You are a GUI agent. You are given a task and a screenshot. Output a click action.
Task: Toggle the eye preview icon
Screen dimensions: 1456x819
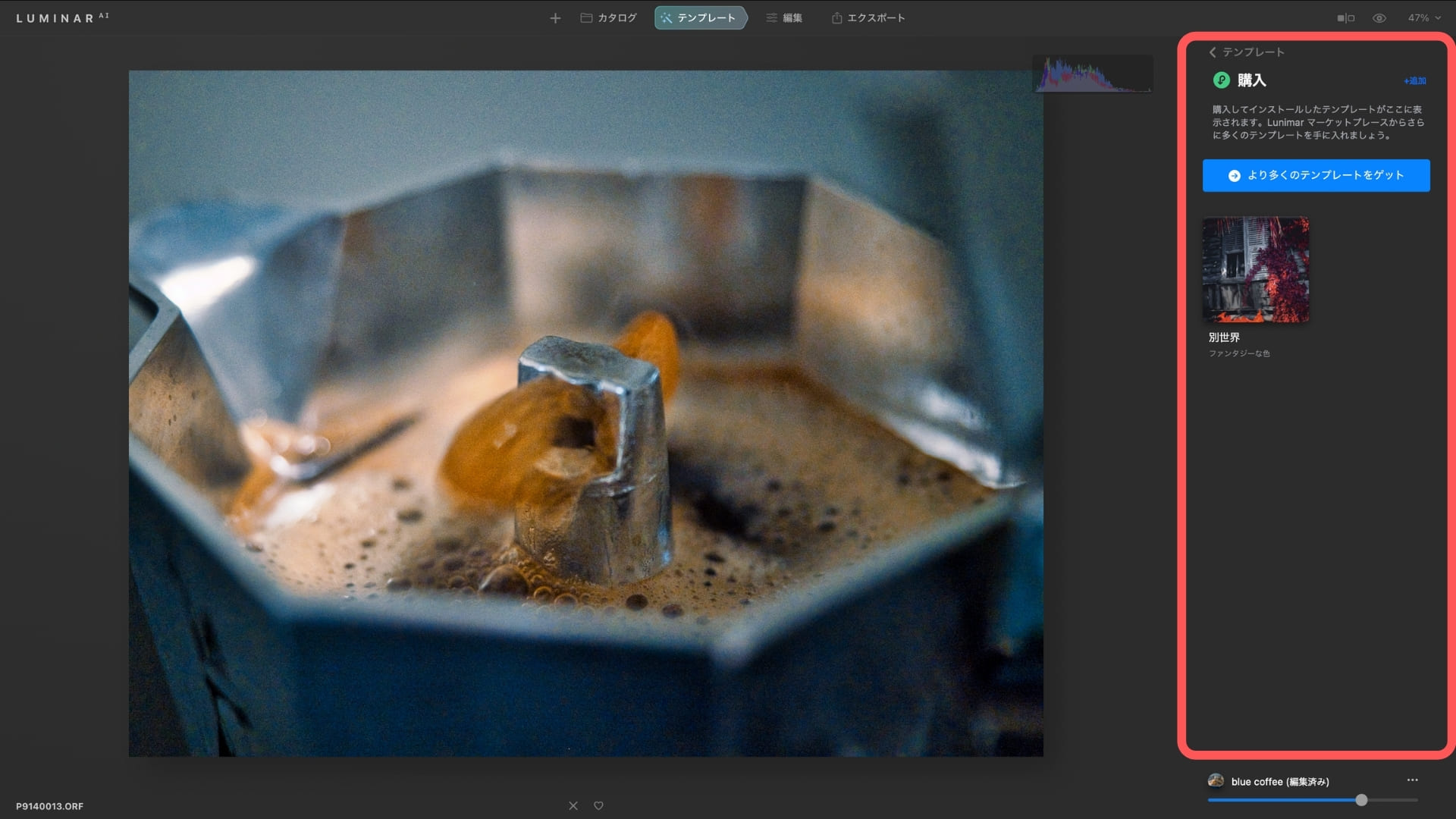point(1379,18)
